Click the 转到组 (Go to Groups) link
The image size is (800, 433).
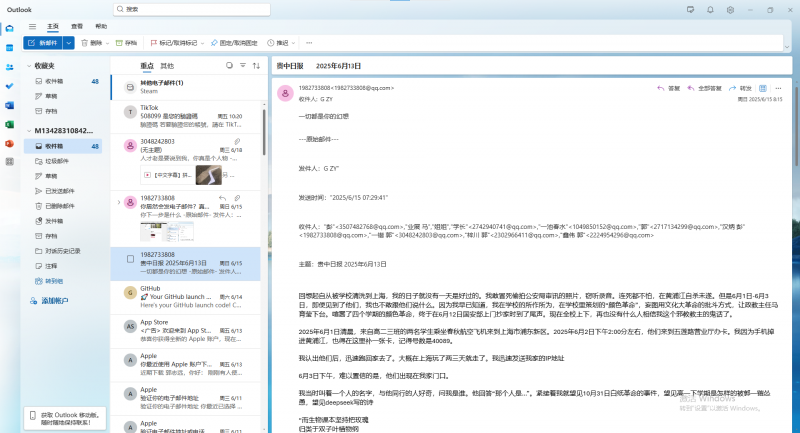coord(49,281)
